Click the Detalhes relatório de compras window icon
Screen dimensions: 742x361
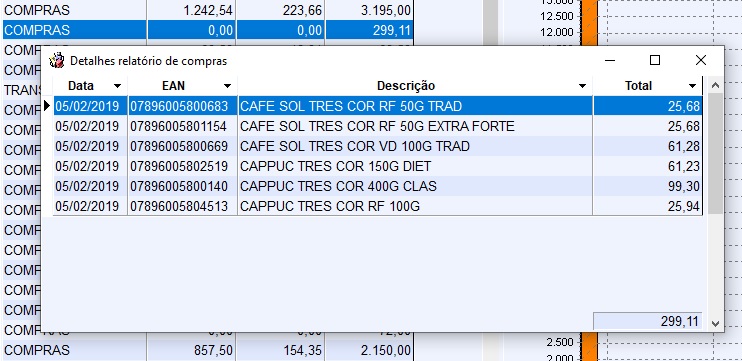(57, 61)
